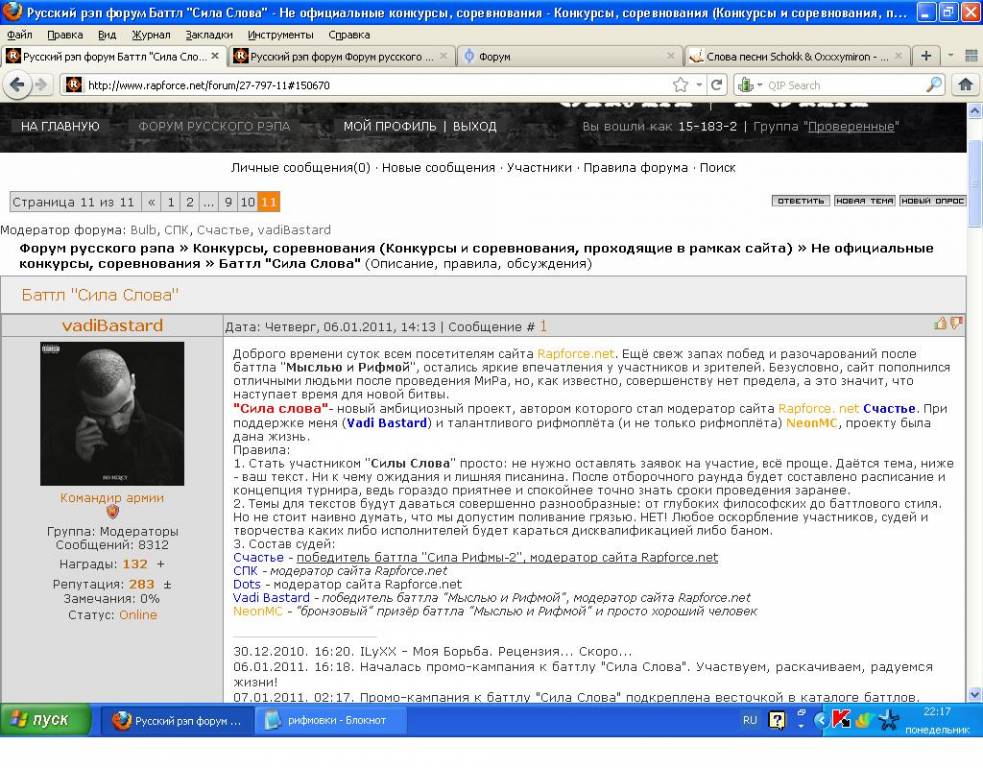
Task: Click the plus next to Награды: 132
Action: click(160, 564)
